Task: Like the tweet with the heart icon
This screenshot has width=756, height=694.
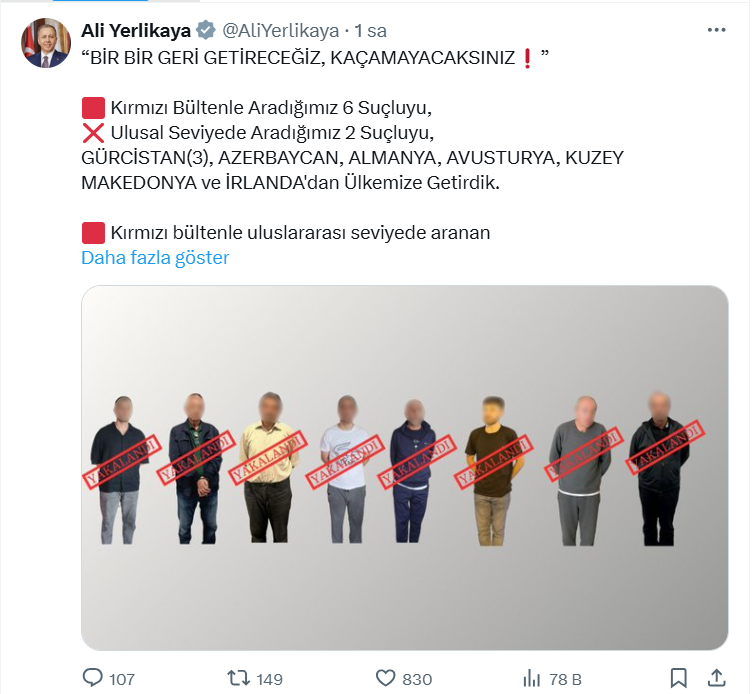Action: point(385,678)
